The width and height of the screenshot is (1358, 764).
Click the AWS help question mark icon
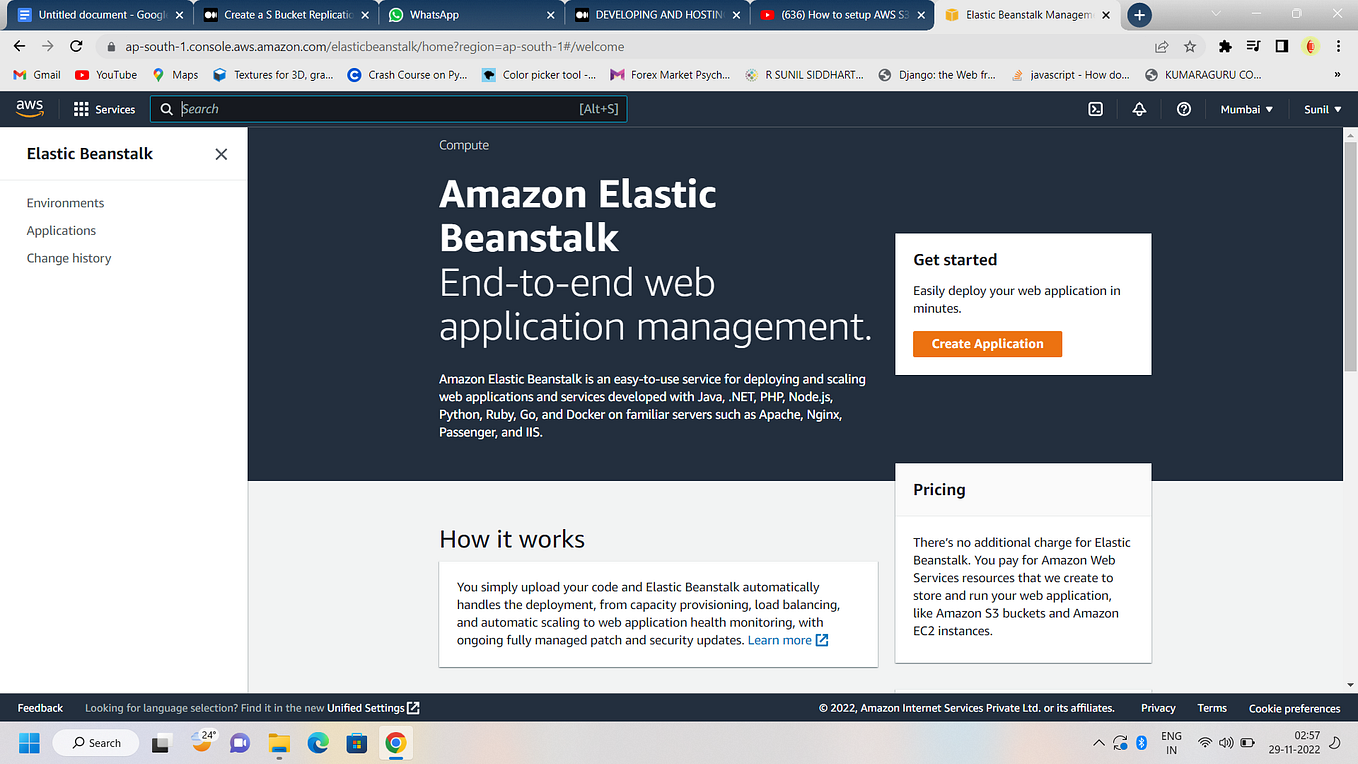(1183, 109)
